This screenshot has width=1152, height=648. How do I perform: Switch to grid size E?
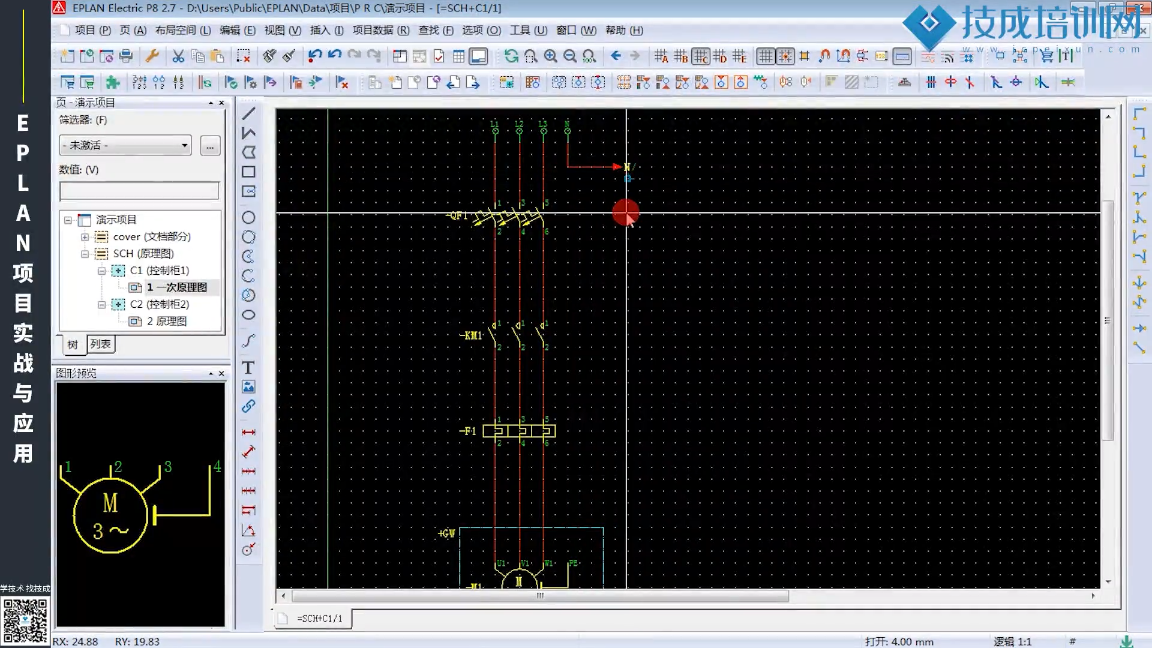[x=740, y=56]
